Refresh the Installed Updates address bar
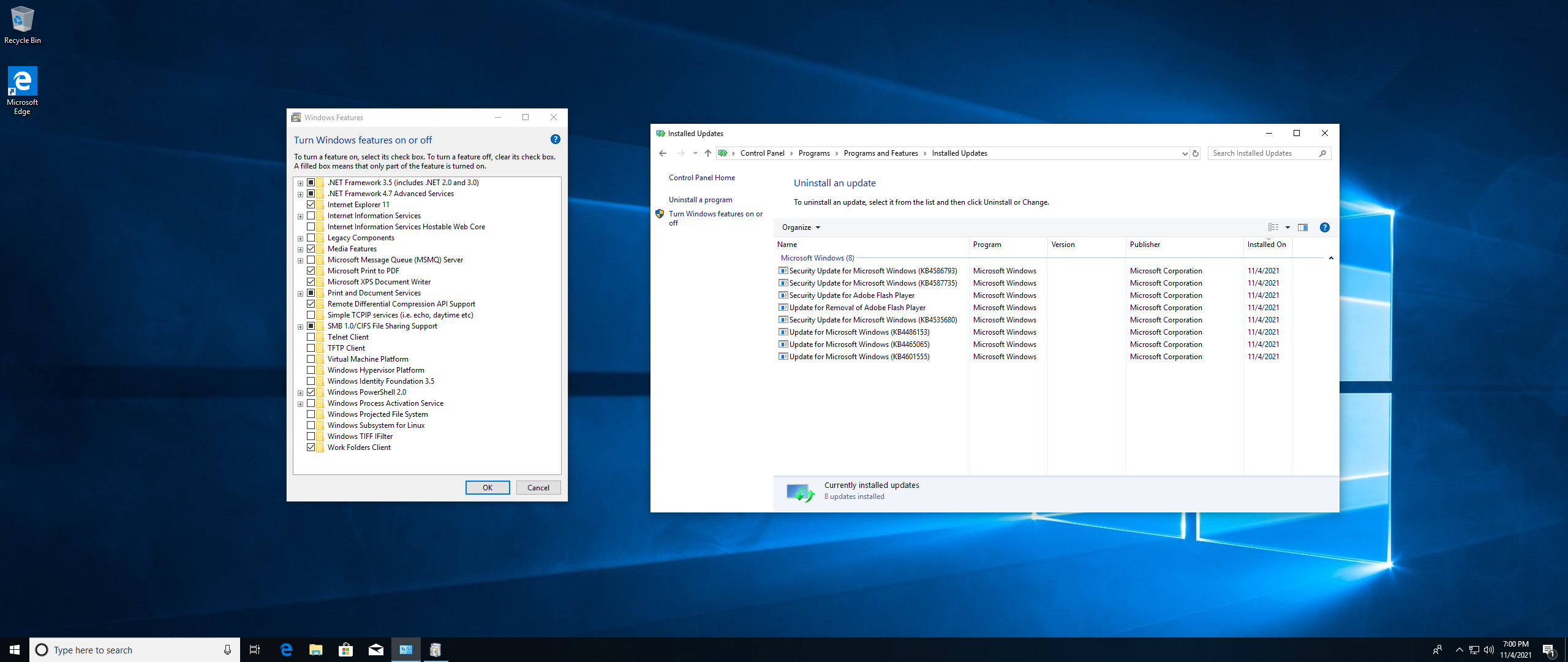1568x662 pixels. tap(1195, 153)
